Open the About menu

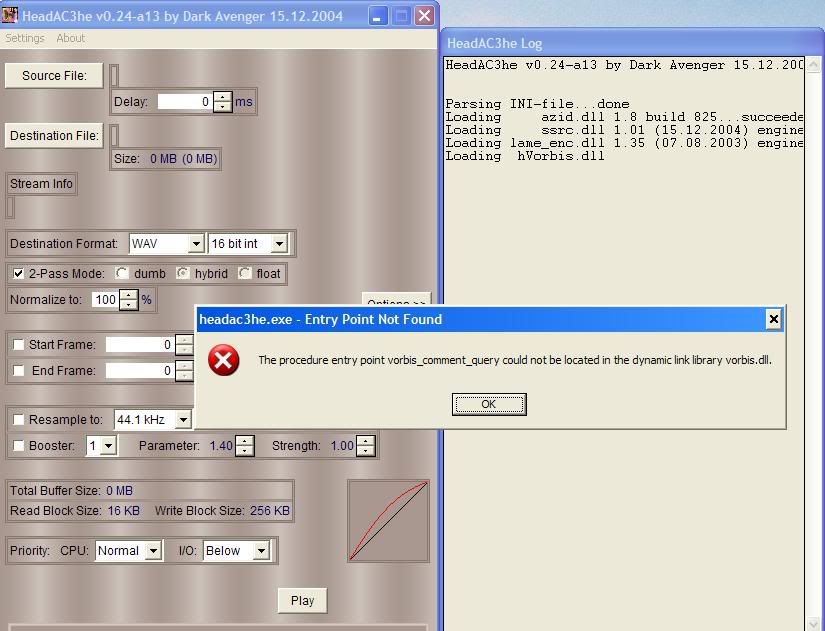[71, 38]
